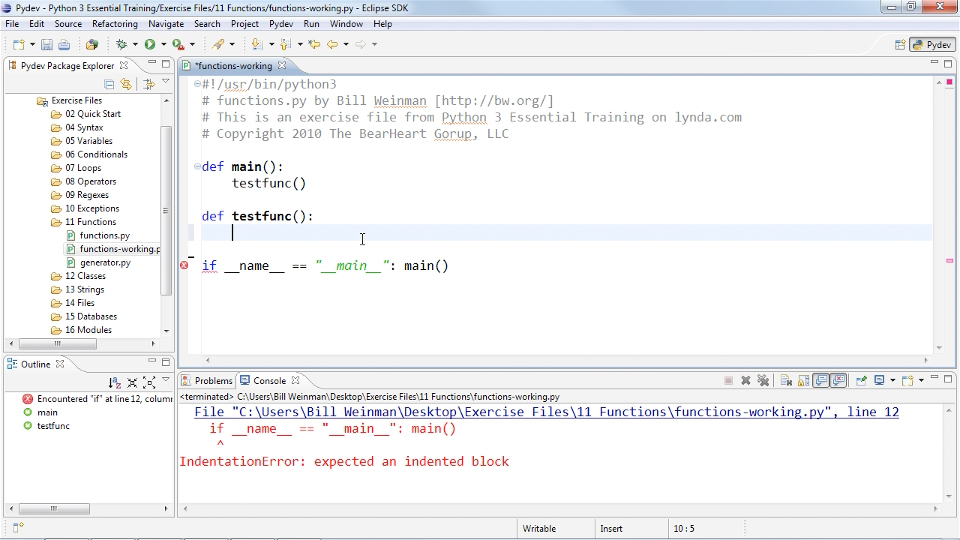Close the Console tab

pyautogui.click(x=296, y=380)
